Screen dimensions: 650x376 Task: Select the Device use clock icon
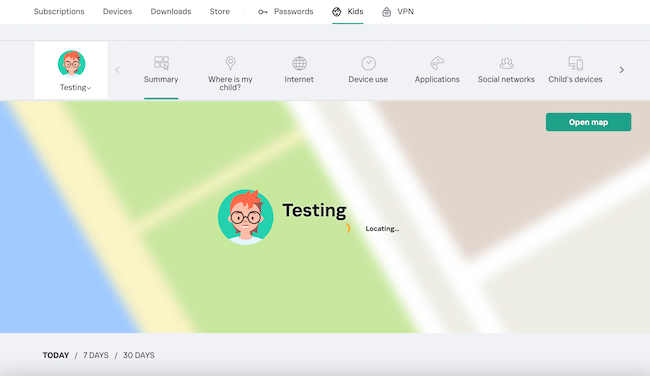[369, 63]
